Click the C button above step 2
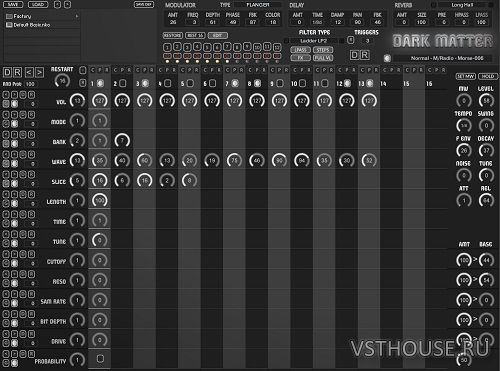 tap(115, 70)
